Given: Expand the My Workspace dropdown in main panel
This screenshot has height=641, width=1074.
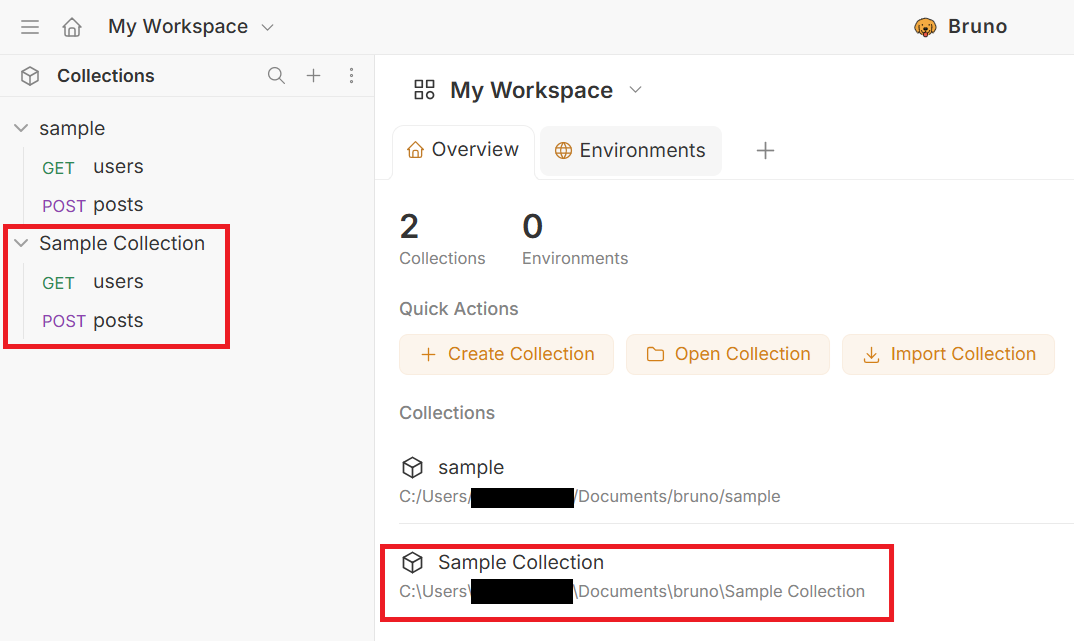Looking at the screenshot, I should 635,90.
